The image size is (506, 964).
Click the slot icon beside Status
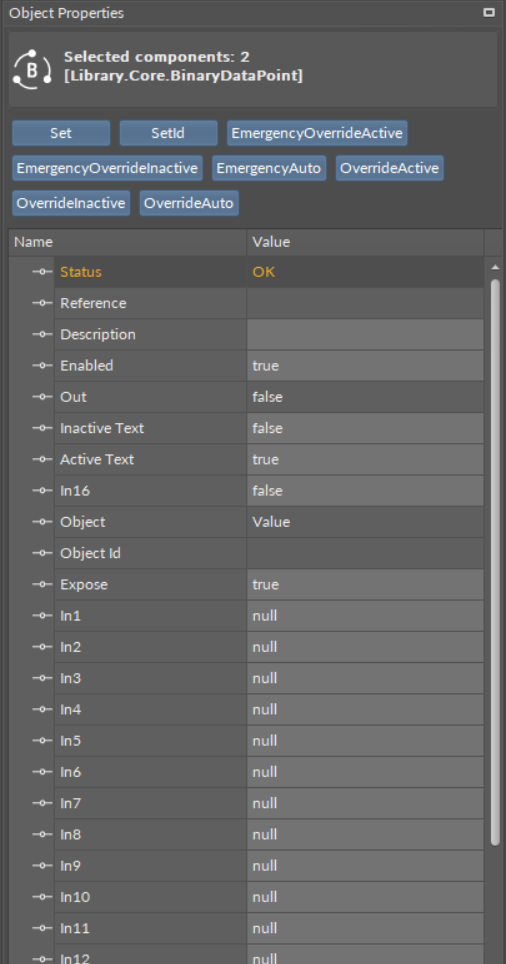(x=42, y=272)
